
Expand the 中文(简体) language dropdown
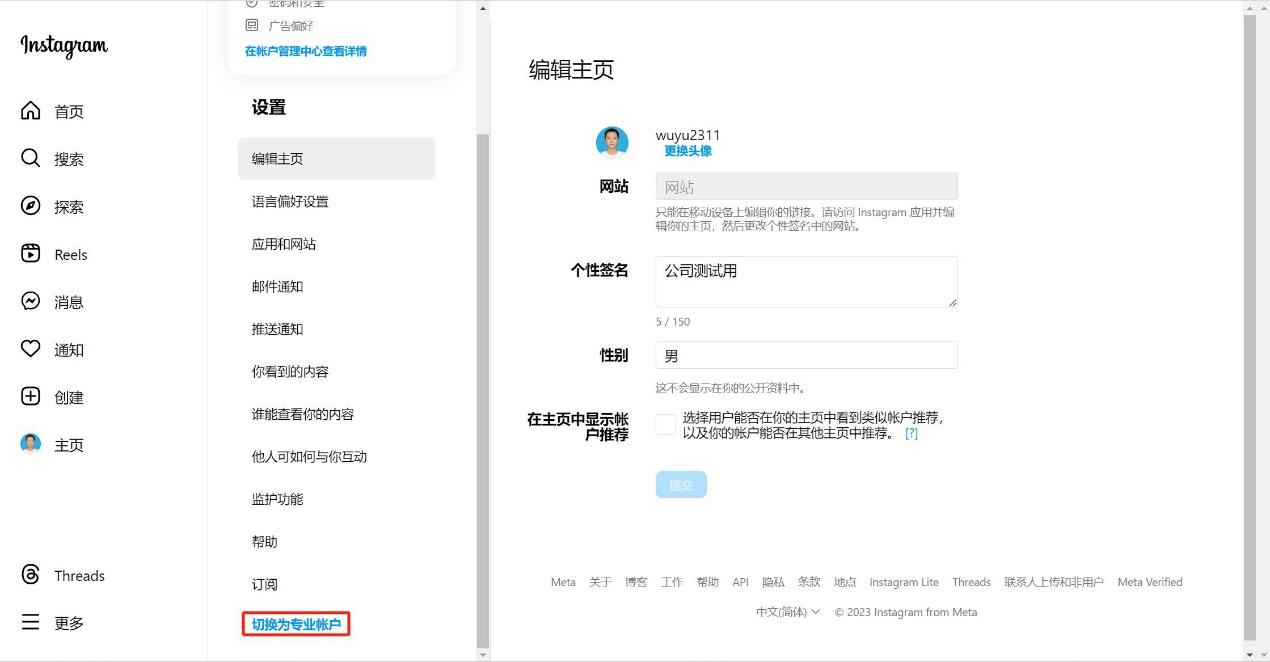[788, 612]
